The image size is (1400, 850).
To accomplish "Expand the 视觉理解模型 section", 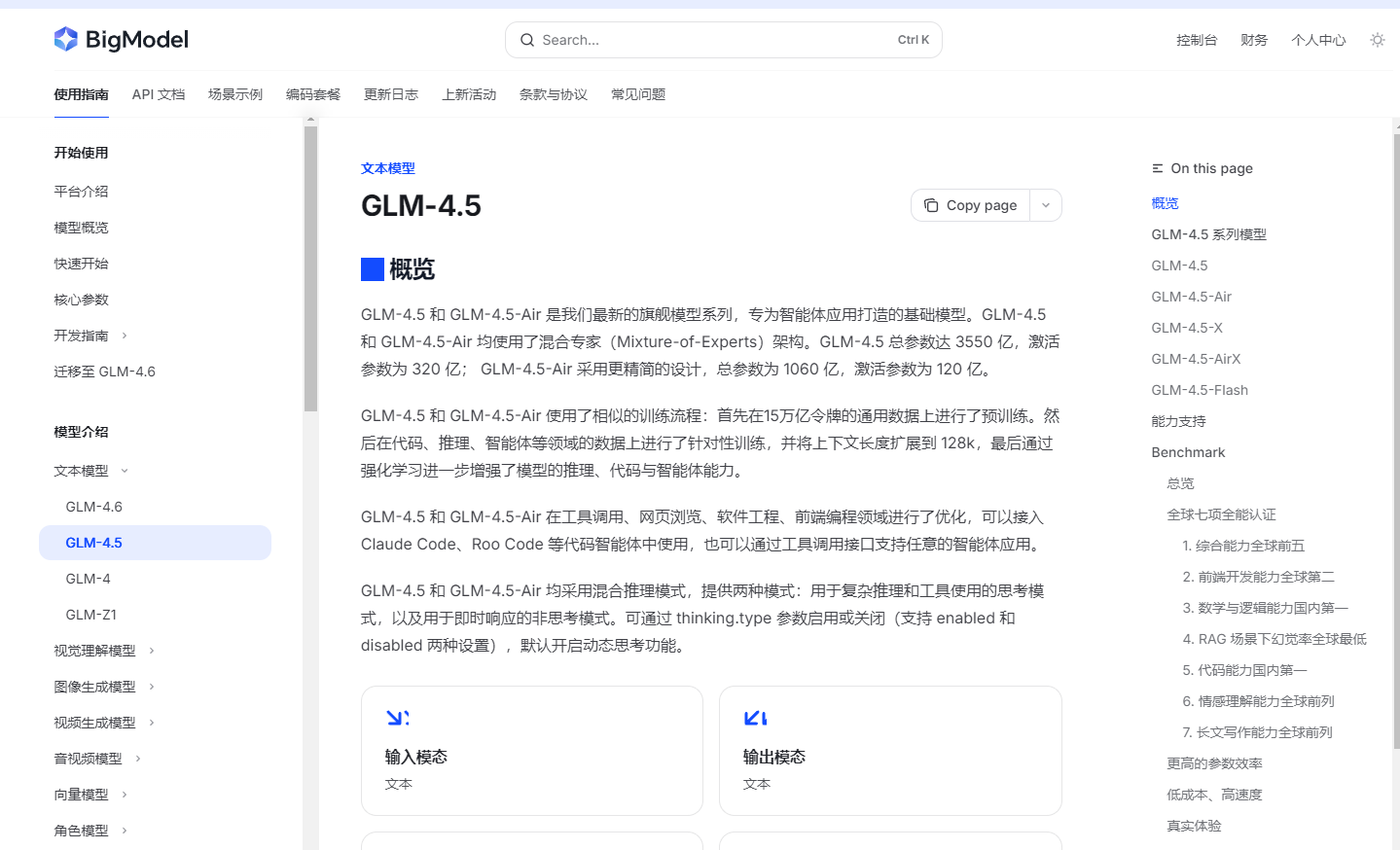I will pos(152,651).
